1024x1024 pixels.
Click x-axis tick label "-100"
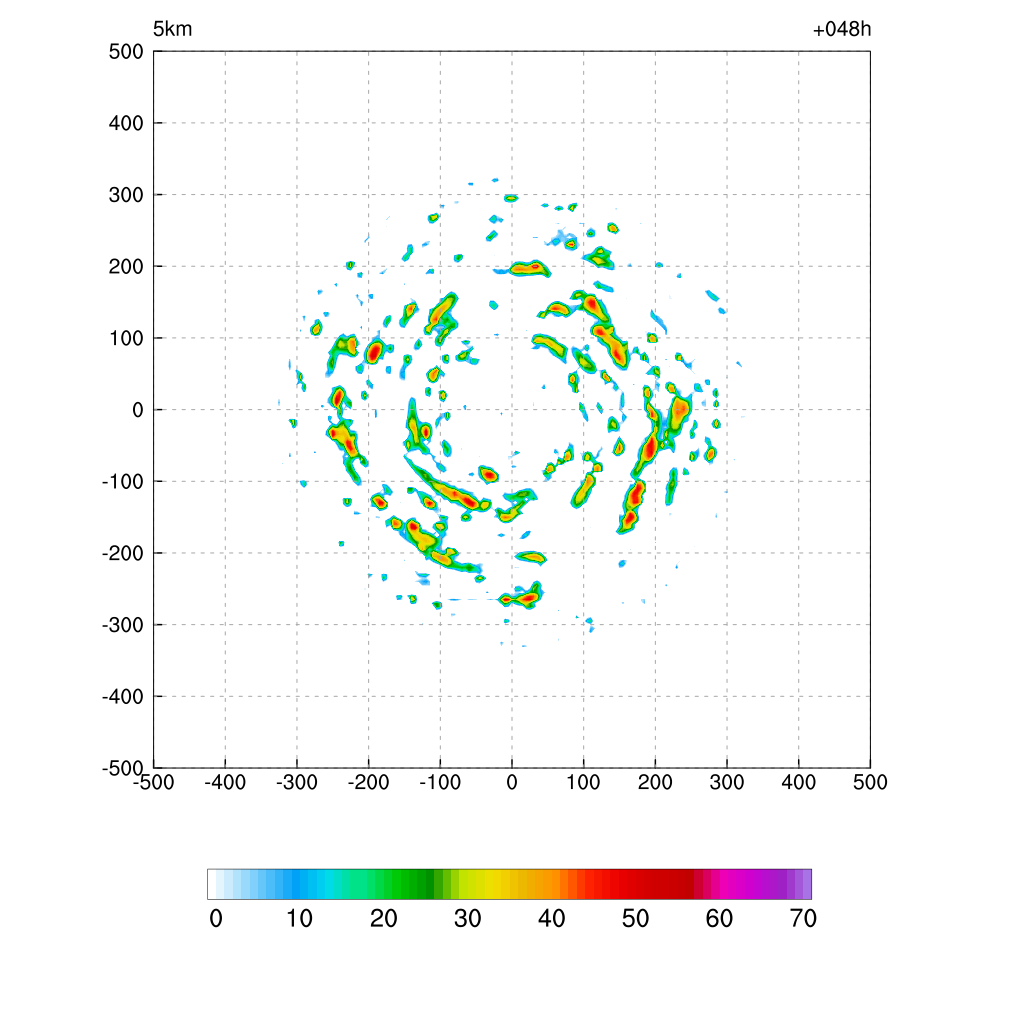pos(440,782)
